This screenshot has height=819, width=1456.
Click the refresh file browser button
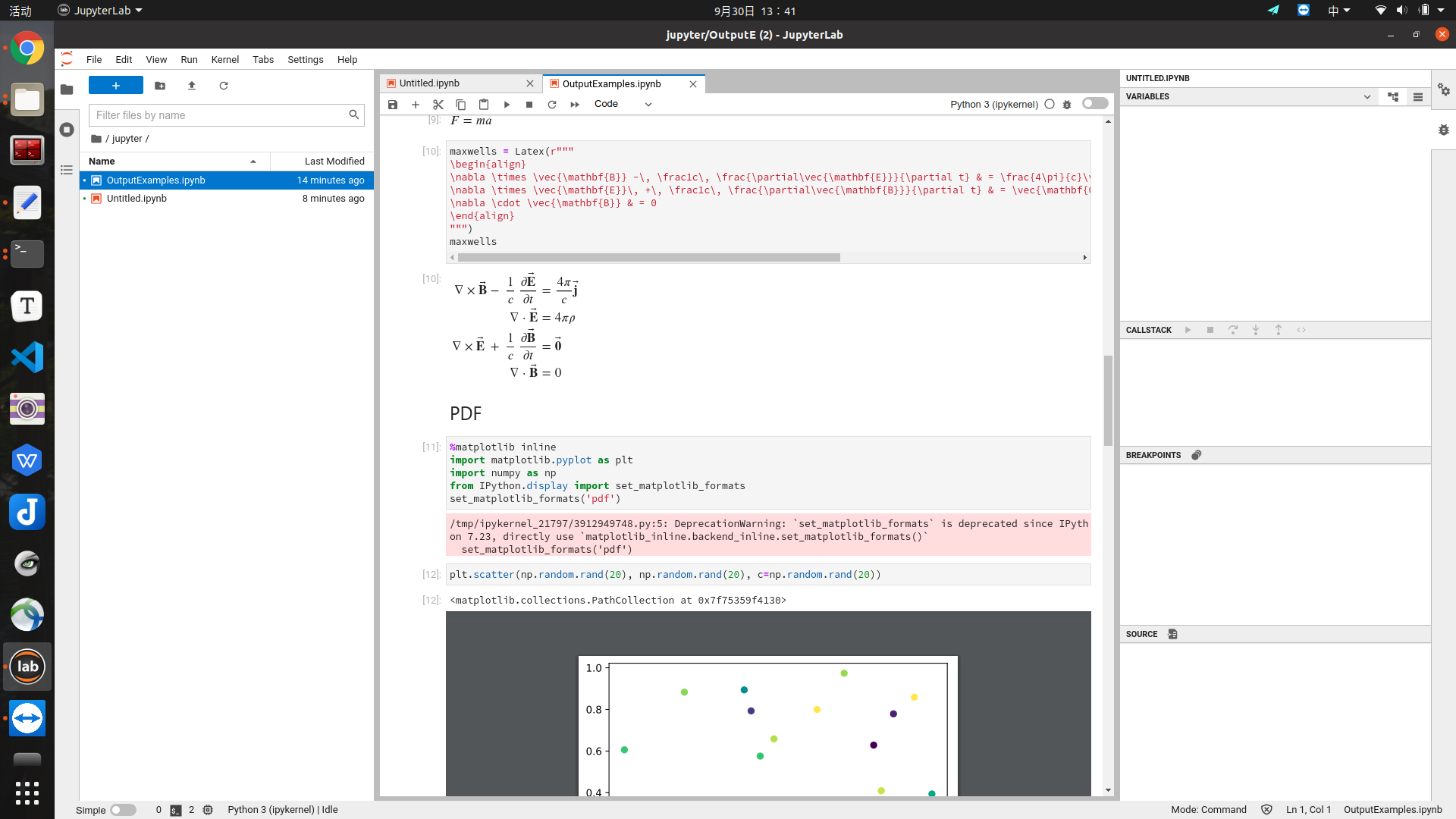click(x=223, y=86)
